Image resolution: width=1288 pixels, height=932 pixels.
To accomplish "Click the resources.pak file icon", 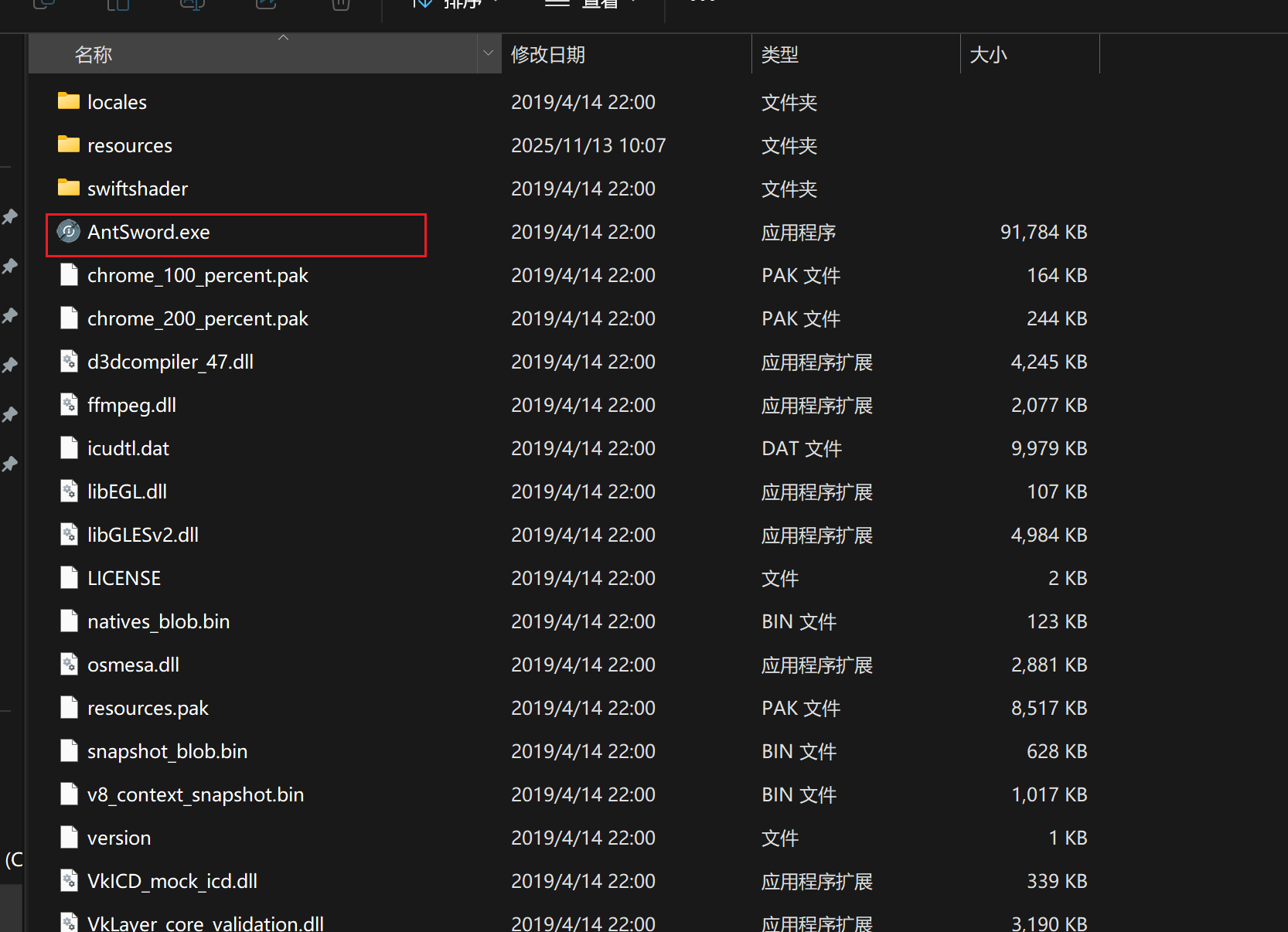I will pos(69,707).
